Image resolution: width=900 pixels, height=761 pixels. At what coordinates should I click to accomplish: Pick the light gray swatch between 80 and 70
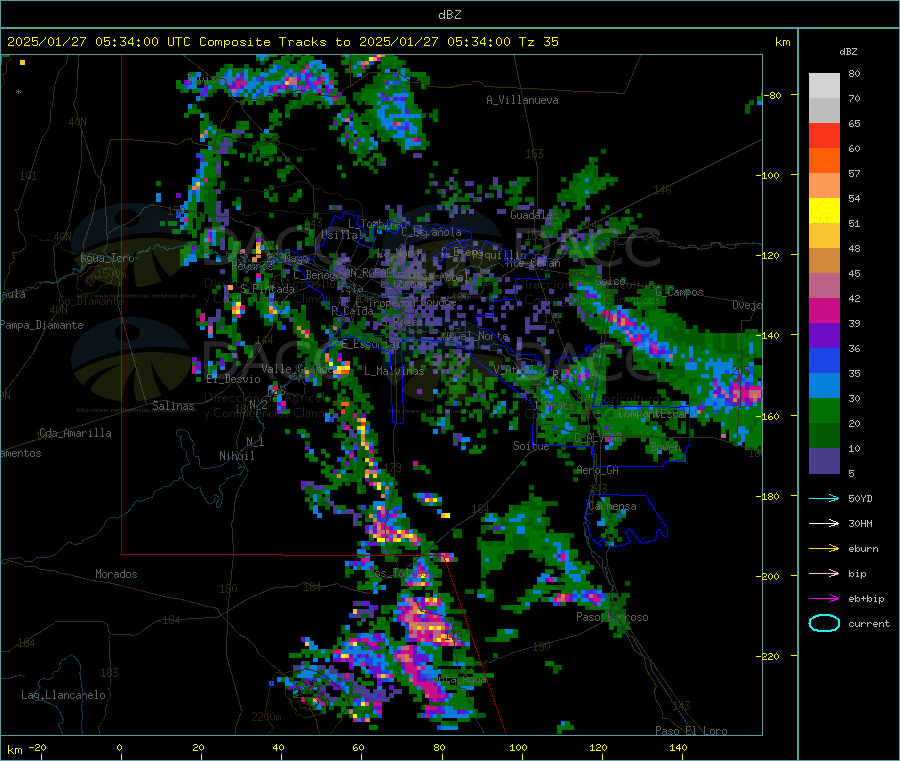(x=824, y=86)
